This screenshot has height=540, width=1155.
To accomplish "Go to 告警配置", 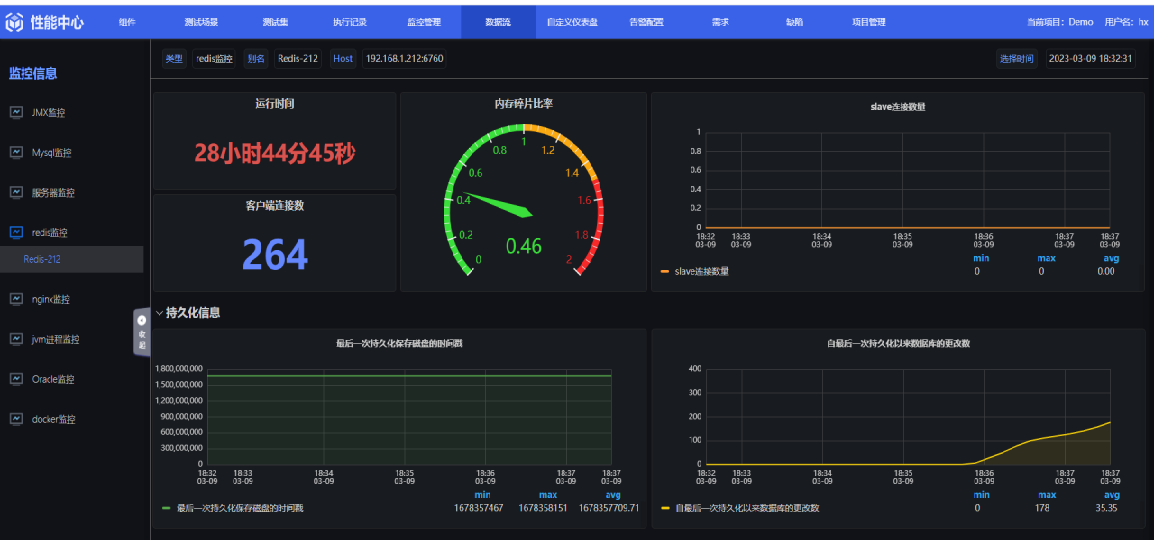I will pyautogui.click(x=647, y=22).
